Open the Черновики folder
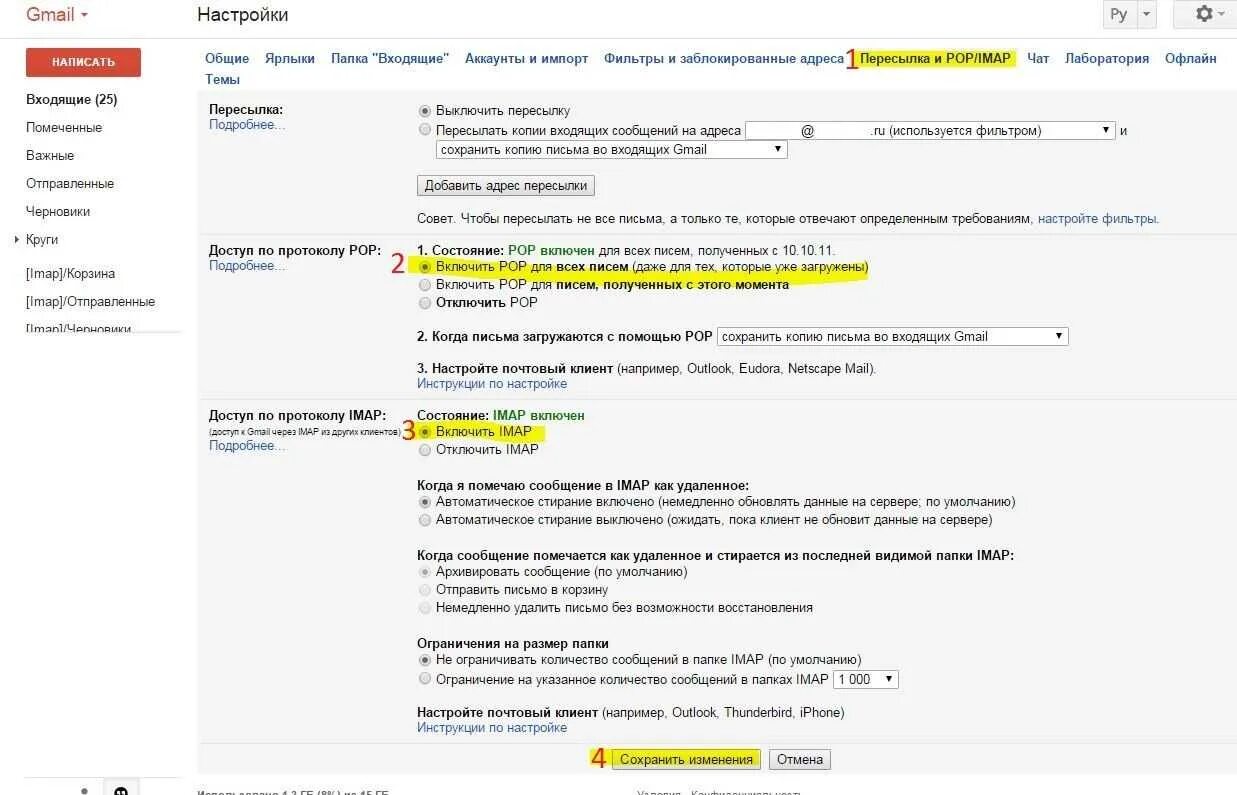 pos(58,212)
